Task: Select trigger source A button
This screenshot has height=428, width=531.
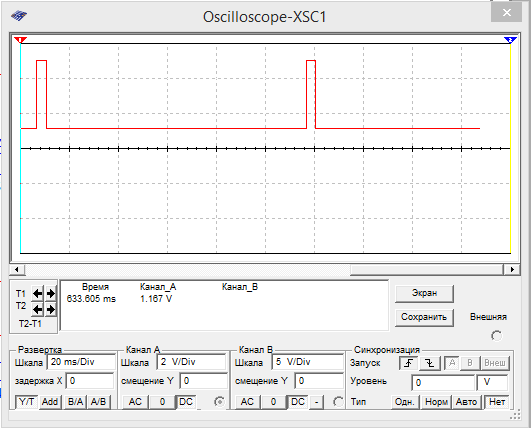Action: pos(452,363)
